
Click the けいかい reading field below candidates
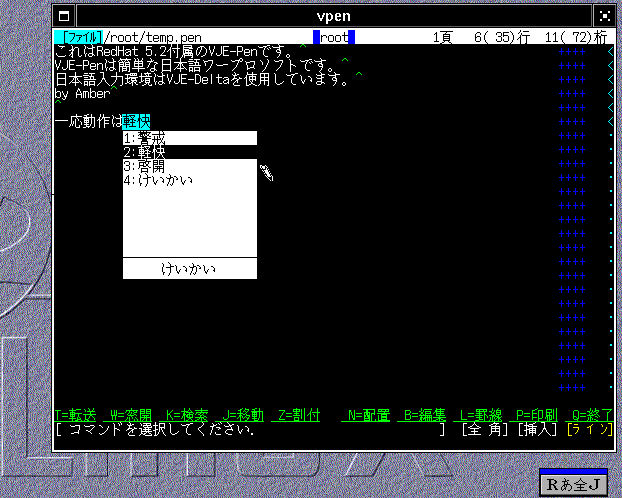(190, 269)
